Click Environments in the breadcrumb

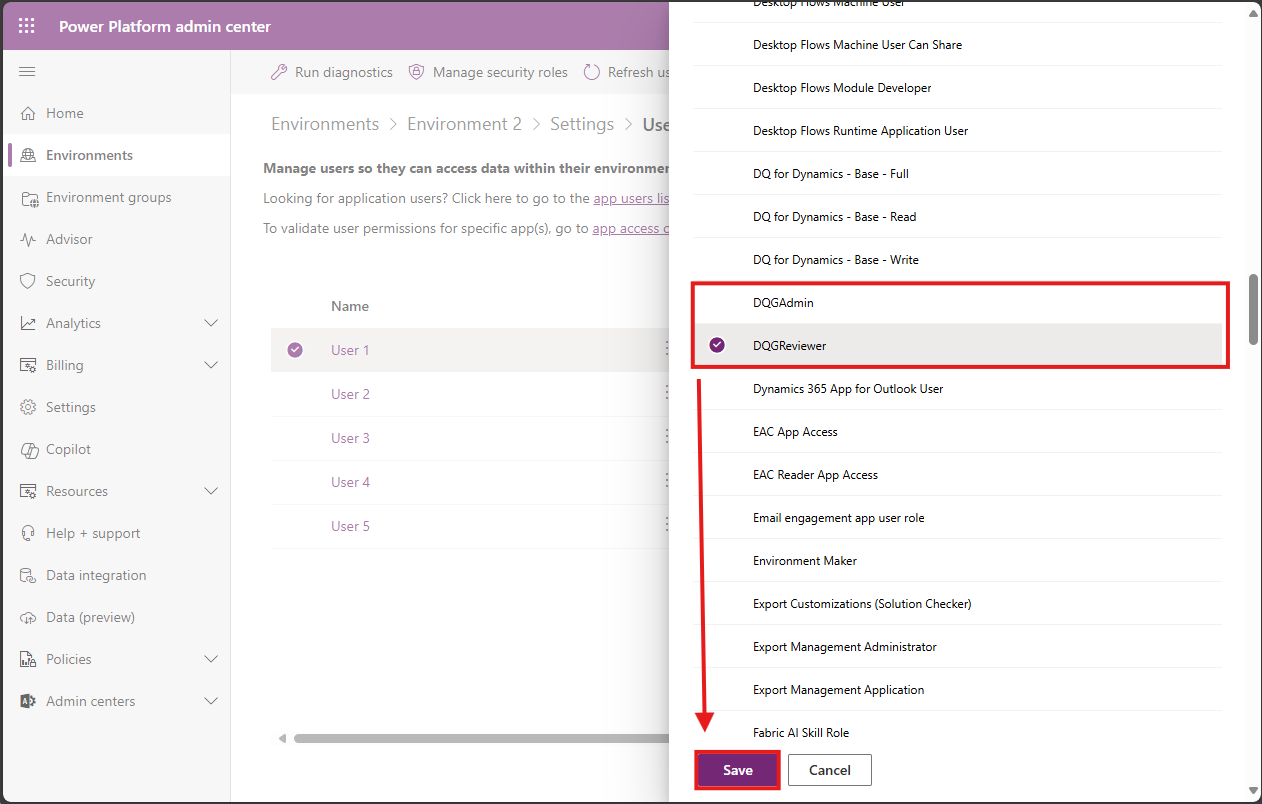click(x=325, y=124)
